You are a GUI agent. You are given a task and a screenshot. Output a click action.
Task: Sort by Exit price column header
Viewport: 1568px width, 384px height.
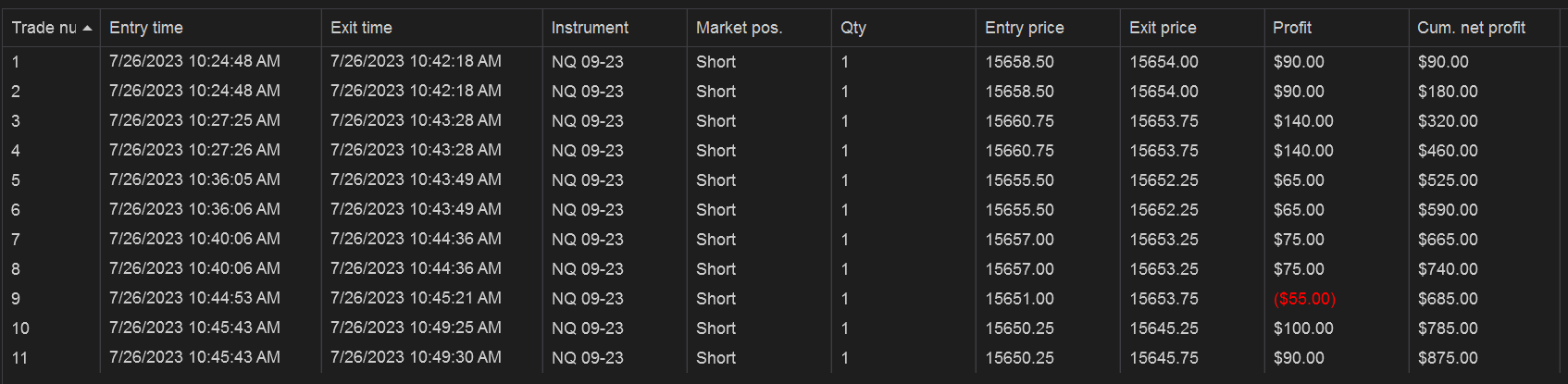tap(1192, 28)
